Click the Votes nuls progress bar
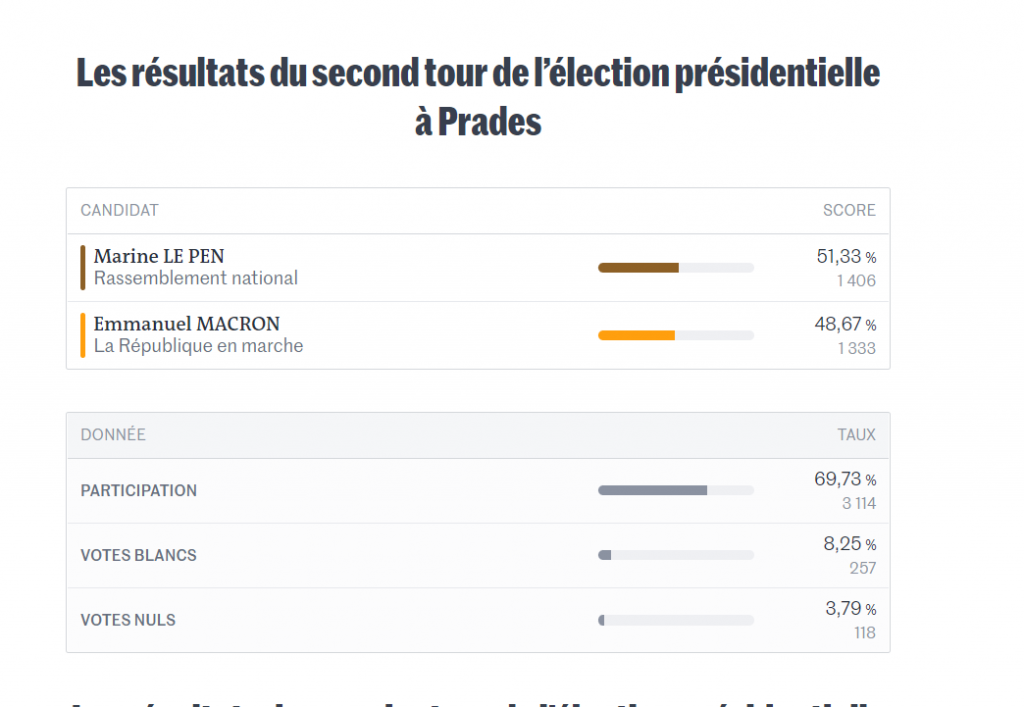This screenshot has height=707, width=1024. pos(675,620)
